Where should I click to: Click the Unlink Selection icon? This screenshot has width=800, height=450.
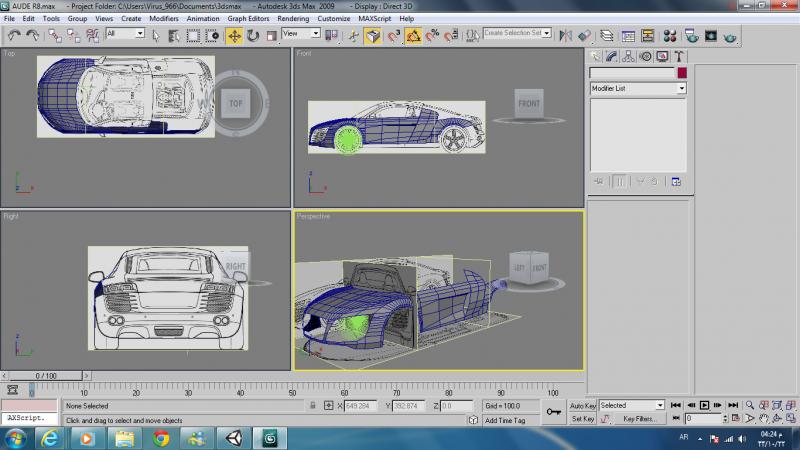[73, 35]
